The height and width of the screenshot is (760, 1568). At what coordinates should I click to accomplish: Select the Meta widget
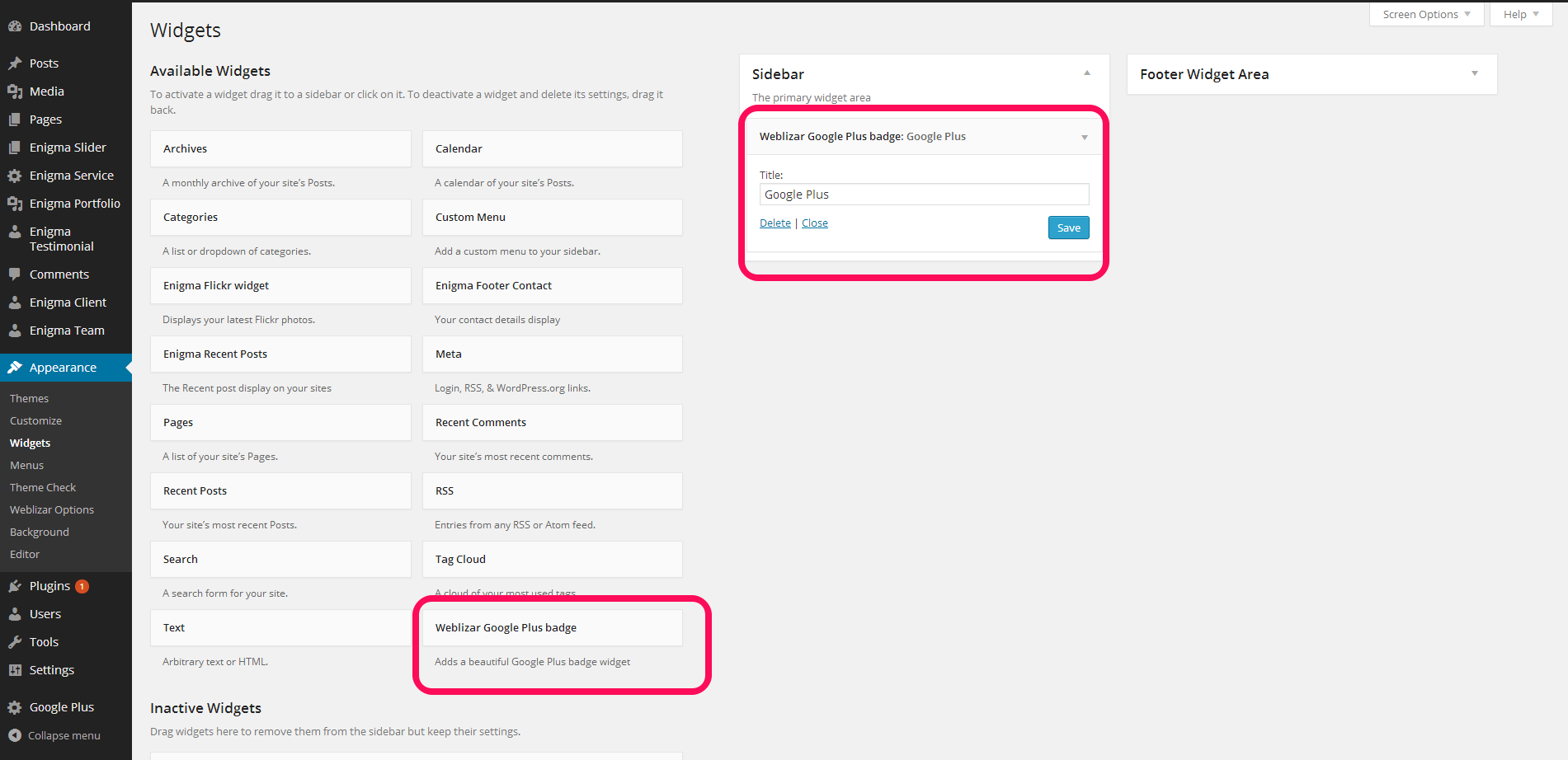point(553,354)
